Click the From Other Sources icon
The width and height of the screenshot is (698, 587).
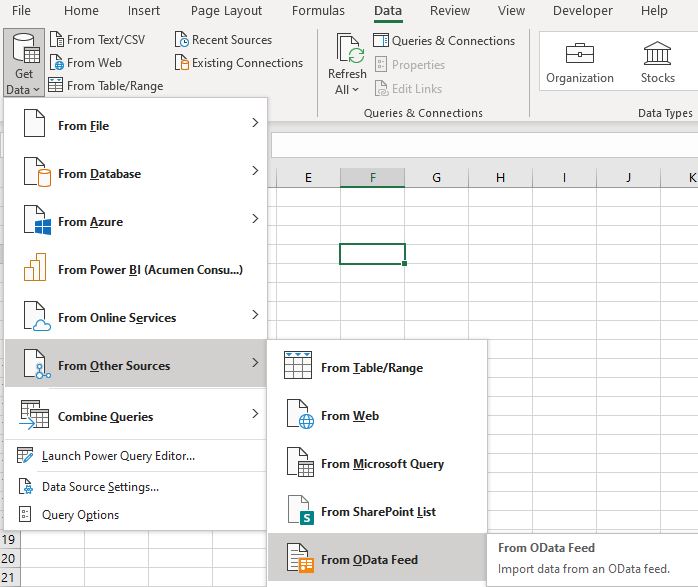(37, 364)
